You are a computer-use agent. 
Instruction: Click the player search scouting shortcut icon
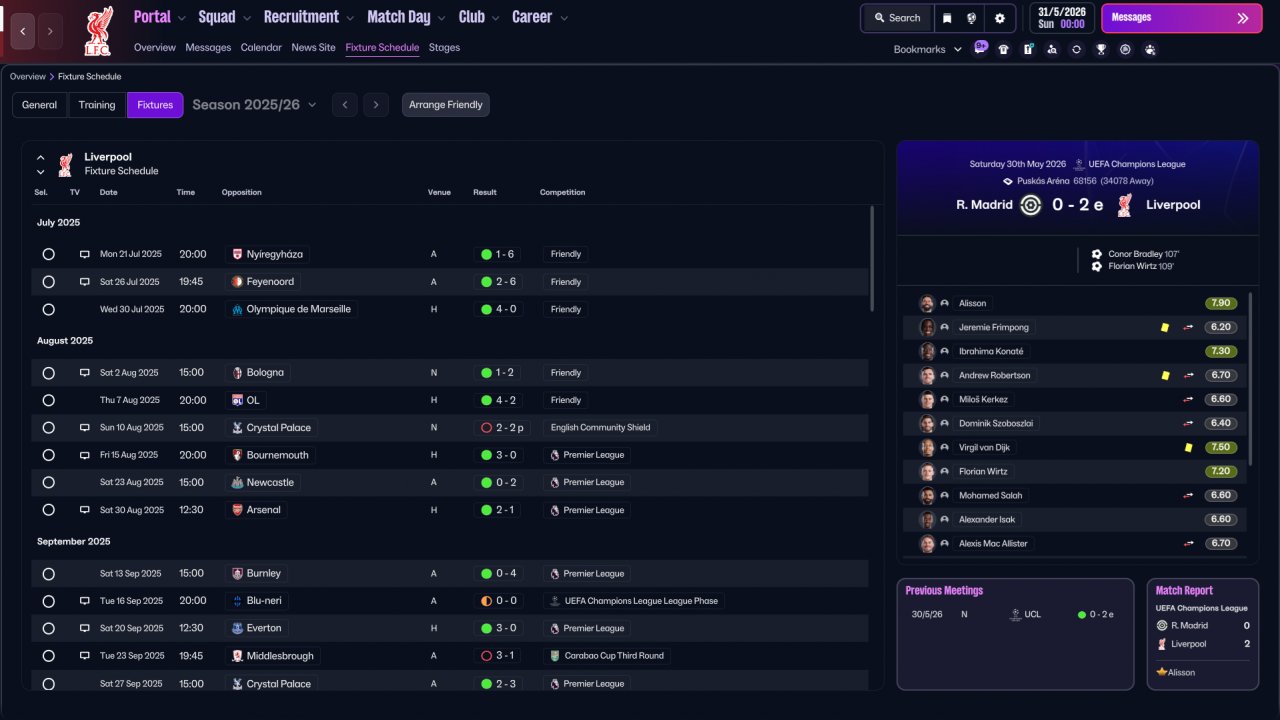pyautogui.click(x=1052, y=49)
